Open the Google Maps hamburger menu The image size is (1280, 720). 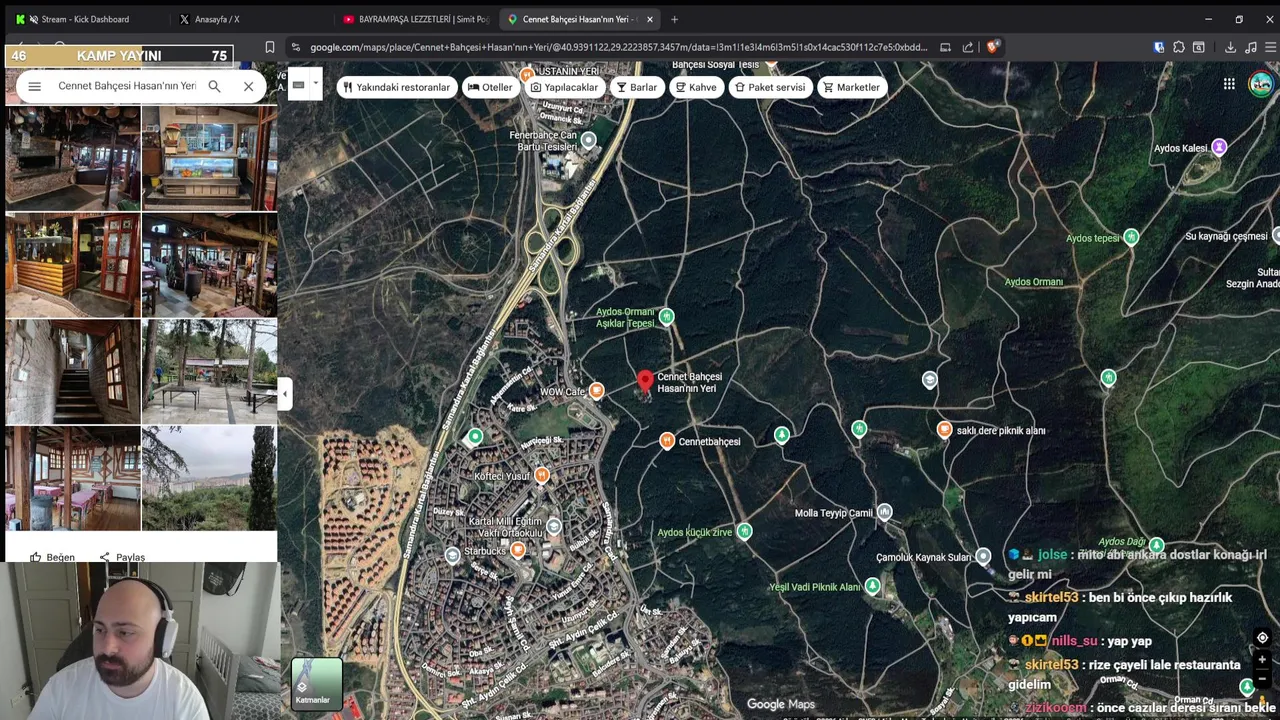coord(34,86)
